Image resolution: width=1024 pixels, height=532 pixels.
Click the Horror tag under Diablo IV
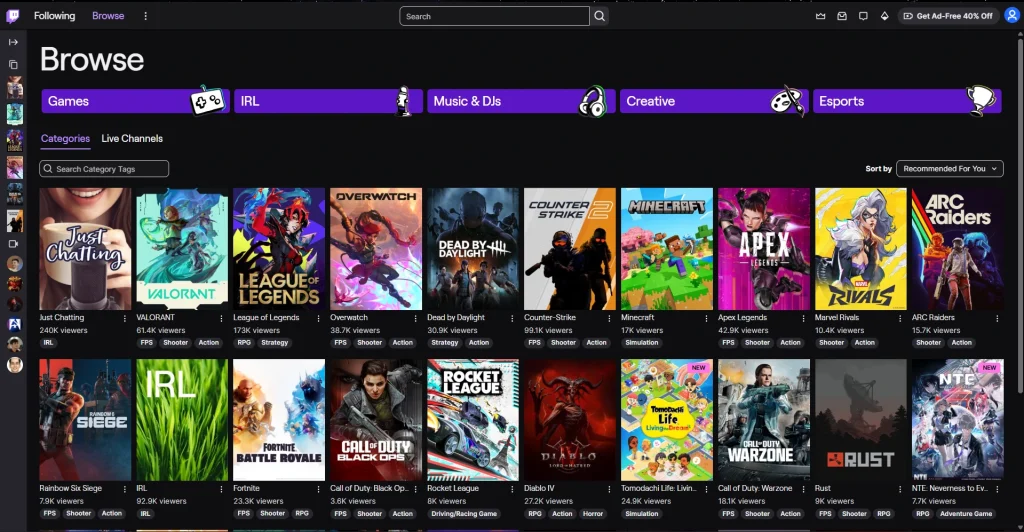593,514
